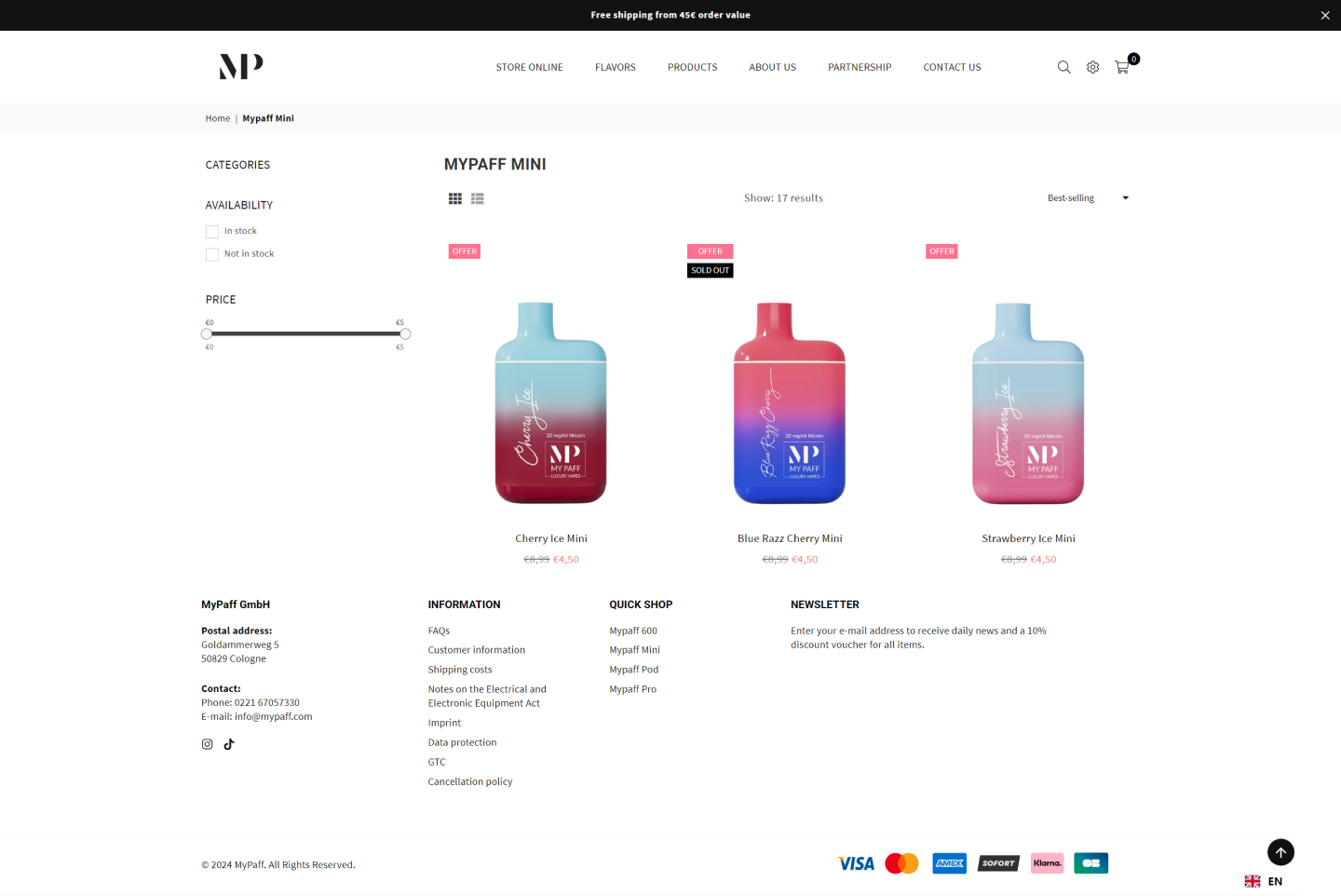Screen dimensions: 1341x896
Task: Open the shopping cart icon
Action: (x=1122, y=67)
